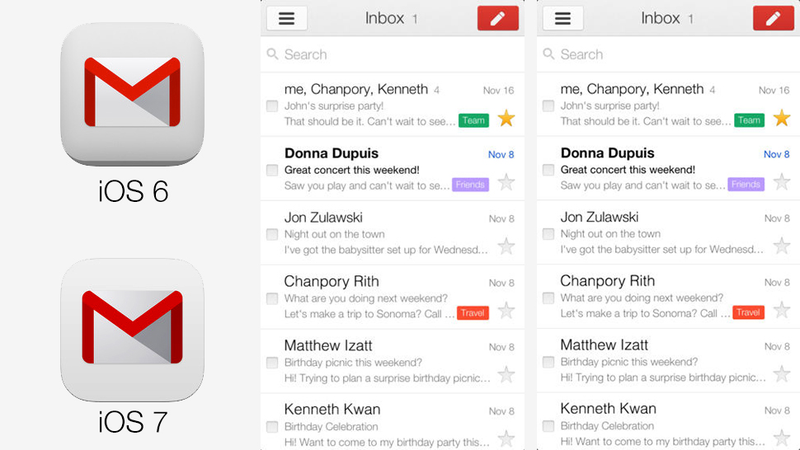The width and height of the screenshot is (800, 450).
Task: Click the 'iOS 7' caption text
Action: pyautogui.click(x=133, y=422)
